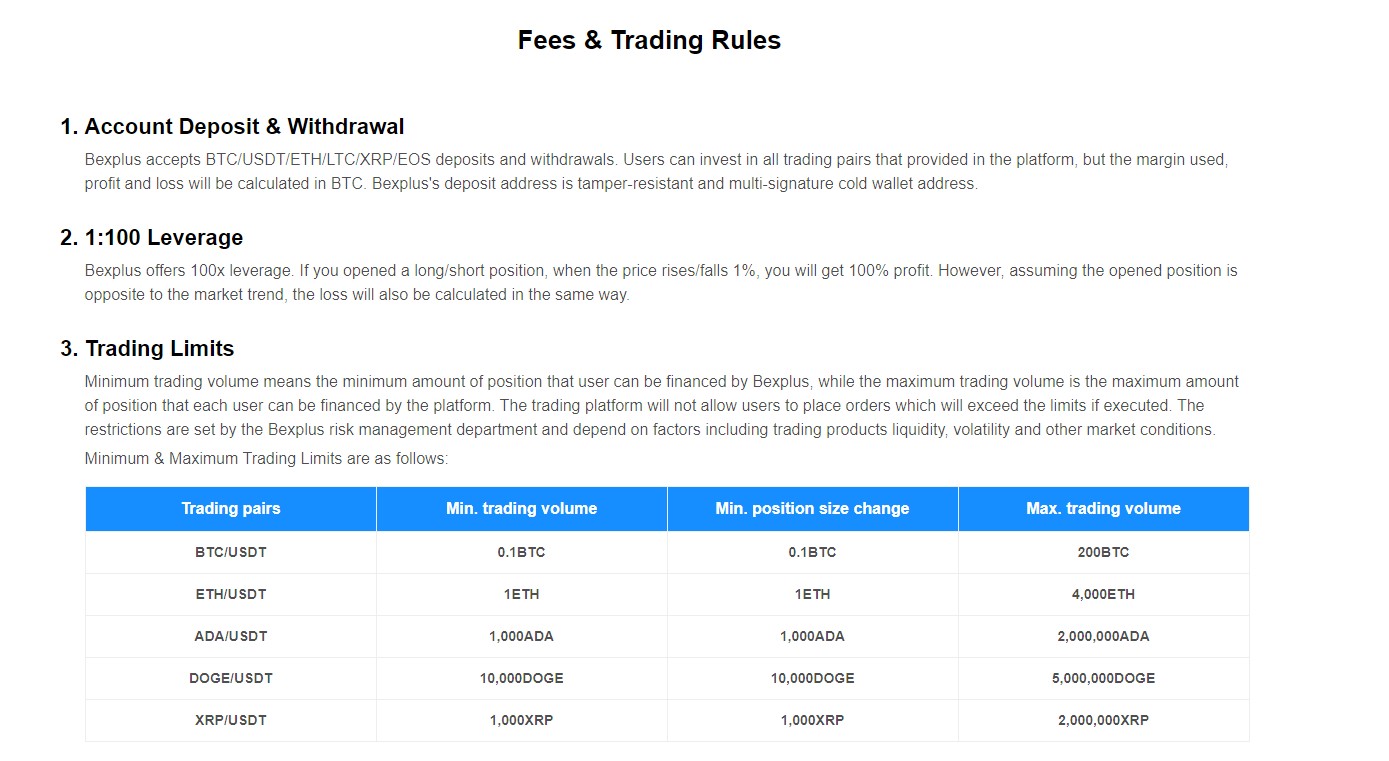Click the 1,000ADA min position size cell

pyautogui.click(x=813, y=636)
